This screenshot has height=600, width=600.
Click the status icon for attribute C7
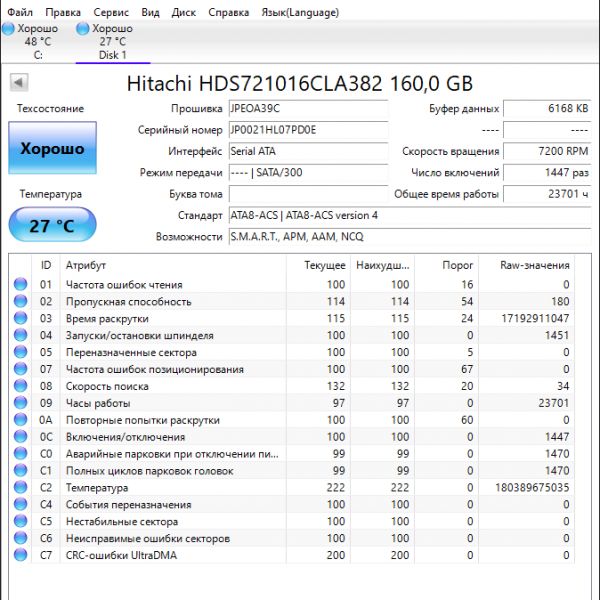coord(21,555)
